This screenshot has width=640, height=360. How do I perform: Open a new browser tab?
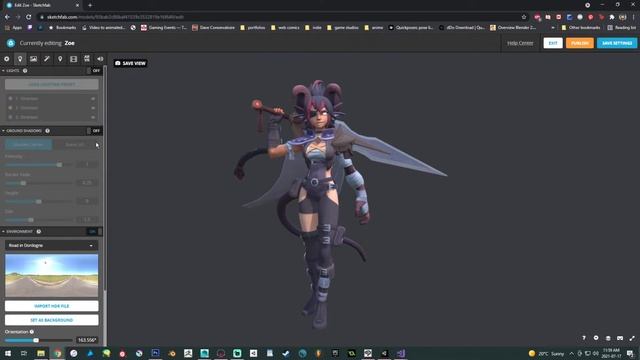[90, 5]
